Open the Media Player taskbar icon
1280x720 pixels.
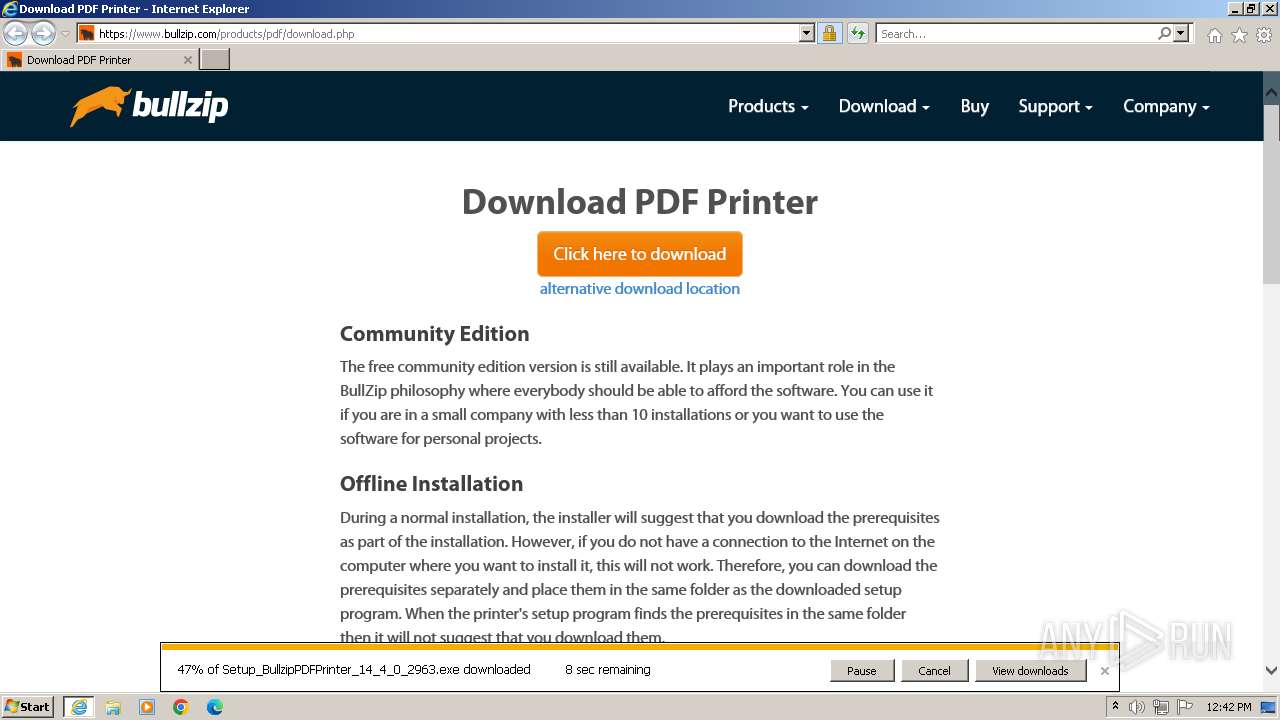coord(147,707)
